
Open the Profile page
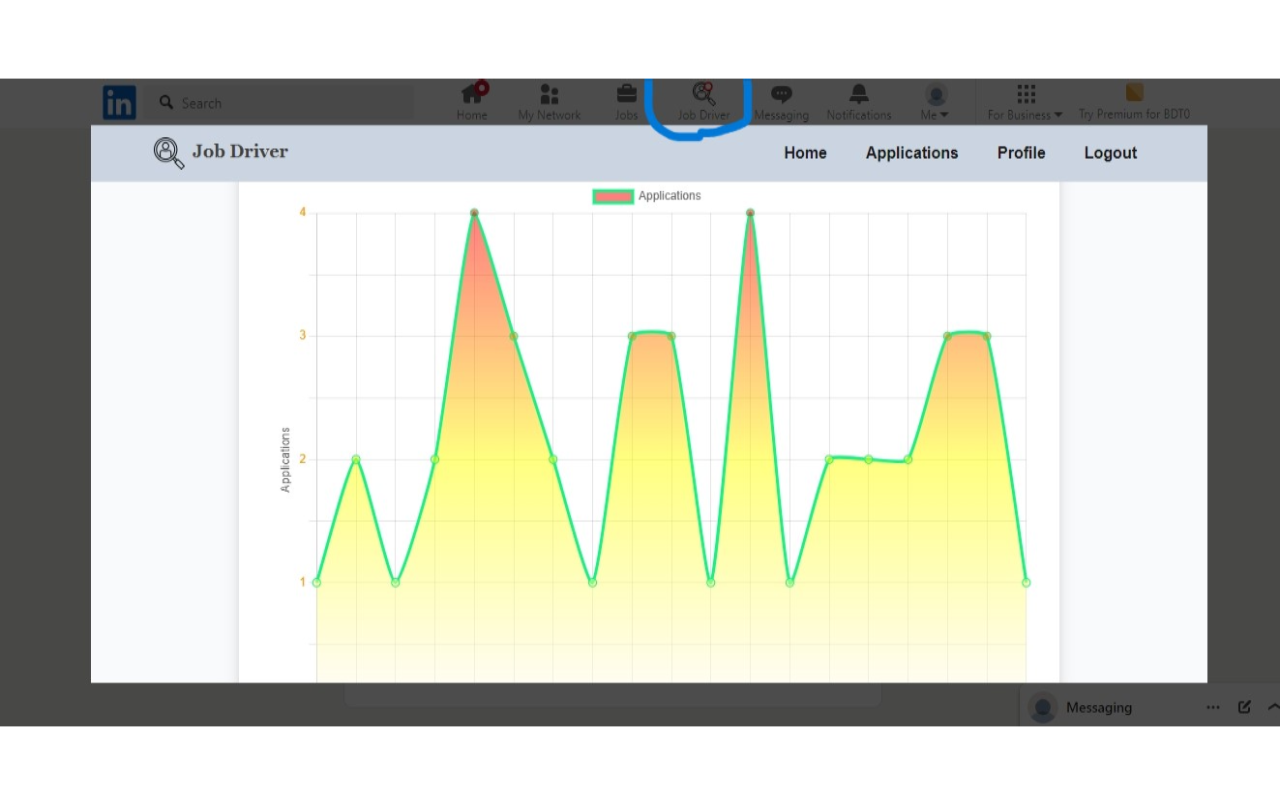1021,152
